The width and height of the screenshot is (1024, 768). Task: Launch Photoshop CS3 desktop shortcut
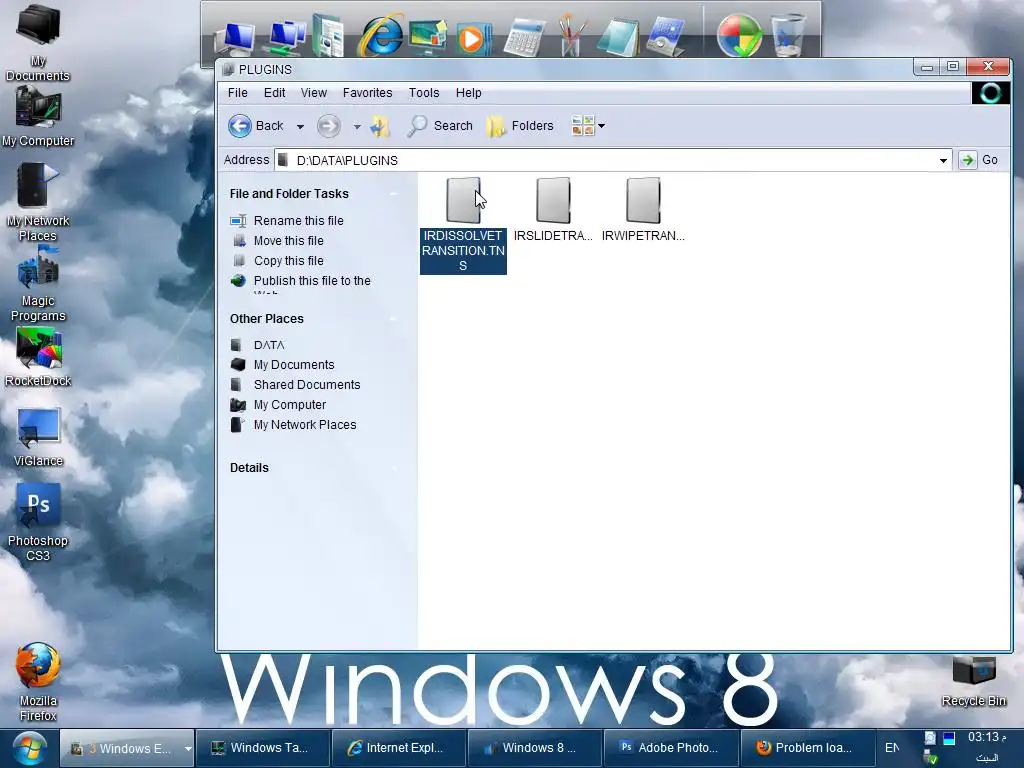point(38,522)
